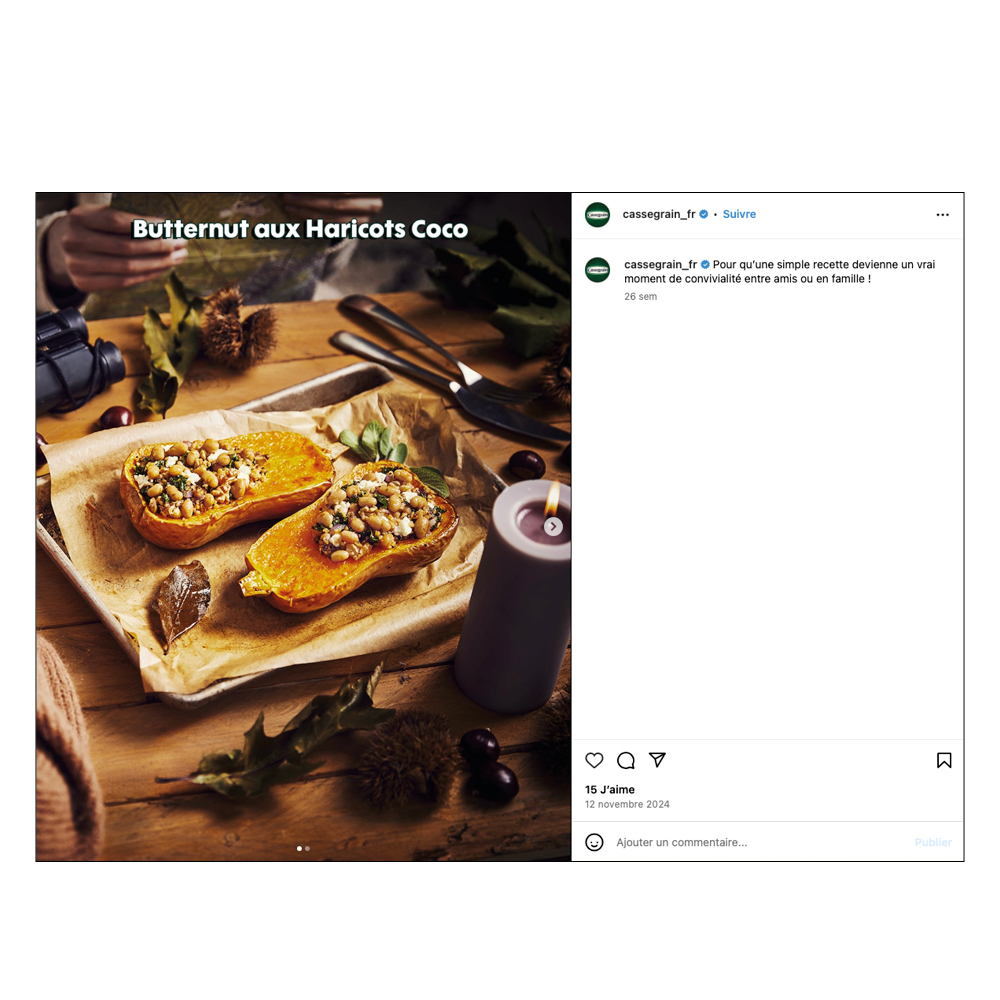Click the verified badge in the post header
The image size is (1000, 1000).
(x=704, y=214)
